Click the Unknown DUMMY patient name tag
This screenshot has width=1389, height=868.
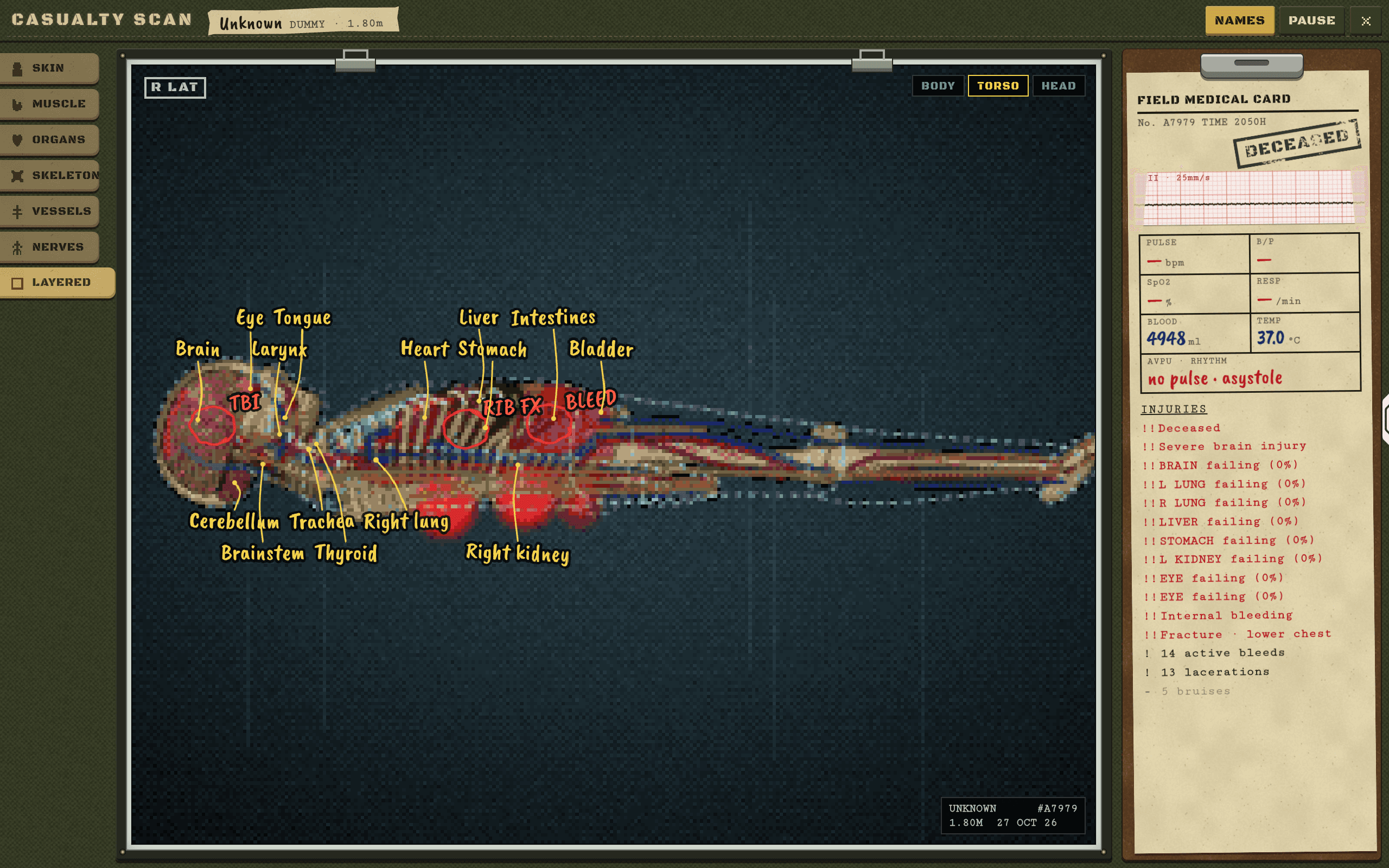[x=303, y=22]
